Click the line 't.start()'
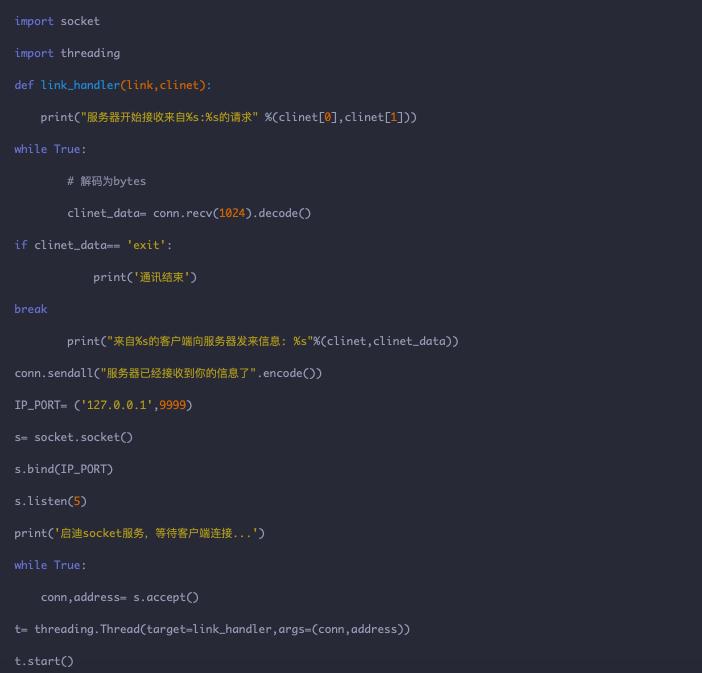Image resolution: width=702 pixels, height=673 pixels. tap(44, 661)
